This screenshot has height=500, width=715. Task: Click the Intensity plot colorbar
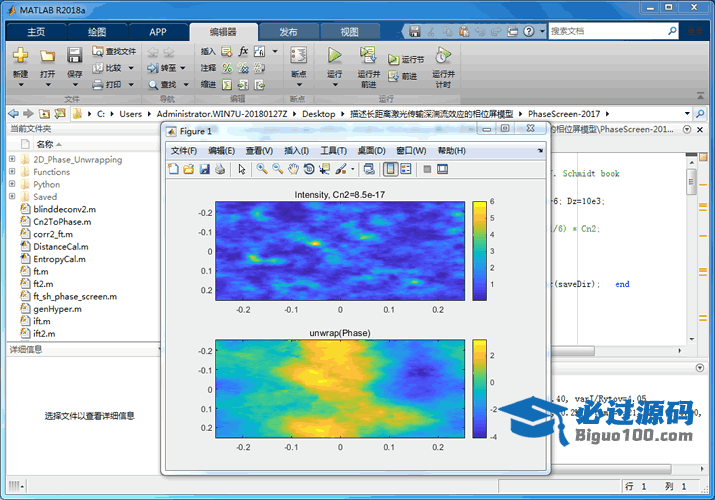(479, 249)
